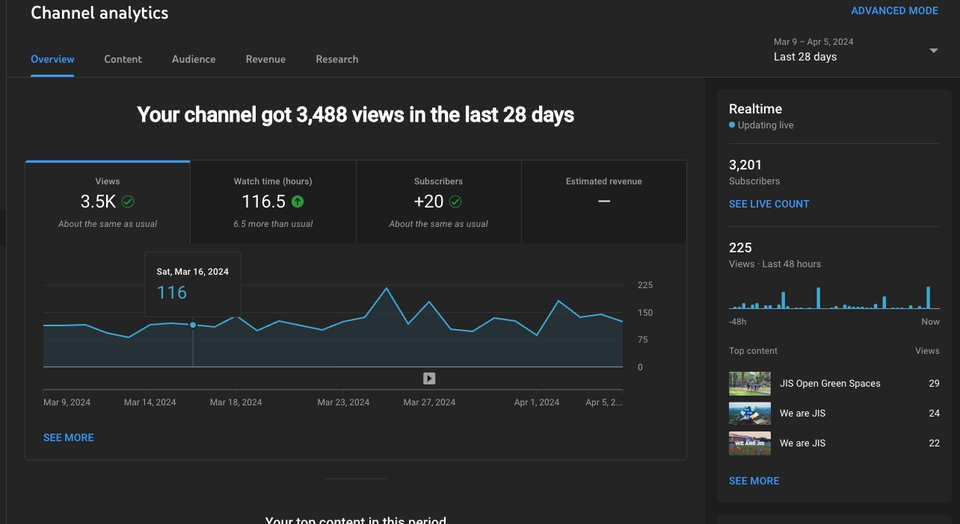Select the Subscribers metric card

coord(438,202)
